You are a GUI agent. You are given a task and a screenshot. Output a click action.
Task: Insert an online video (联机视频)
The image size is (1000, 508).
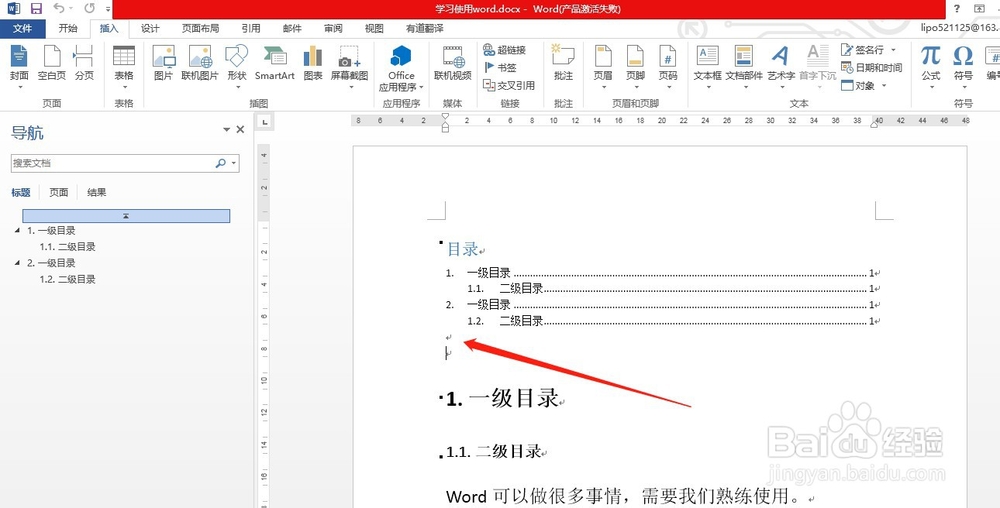[x=453, y=64]
